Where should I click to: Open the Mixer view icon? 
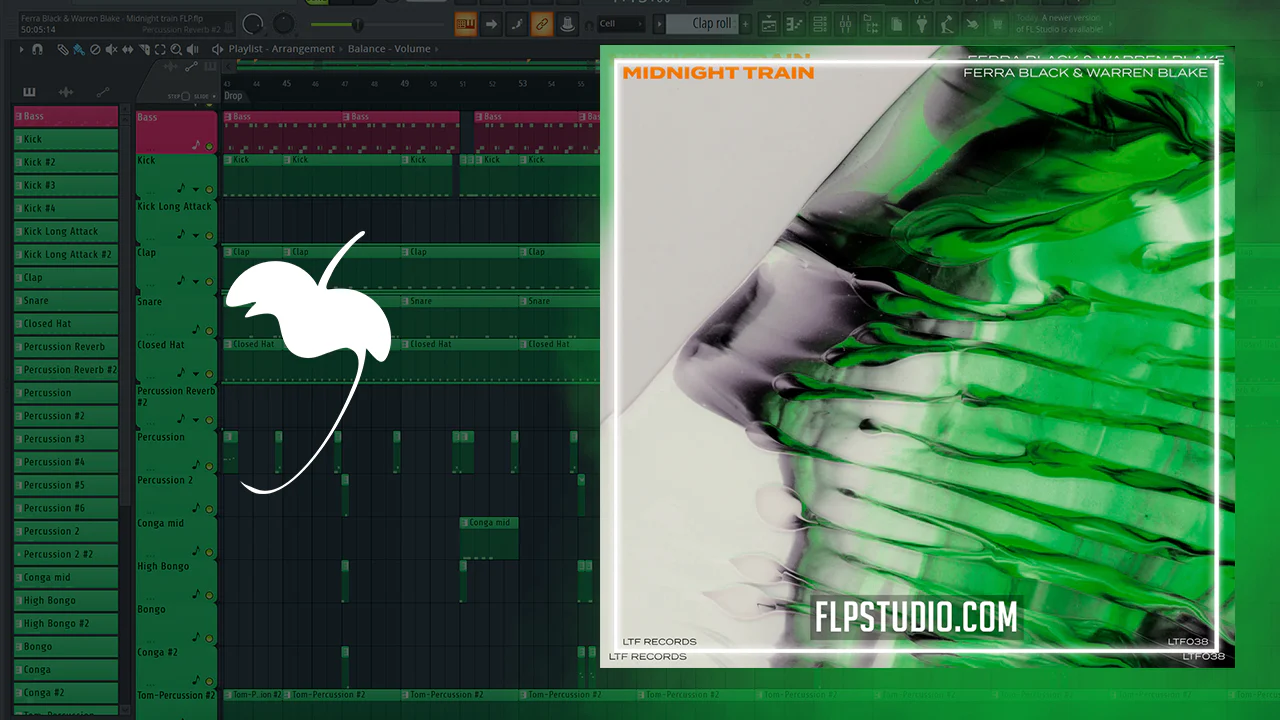[x=846, y=23]
